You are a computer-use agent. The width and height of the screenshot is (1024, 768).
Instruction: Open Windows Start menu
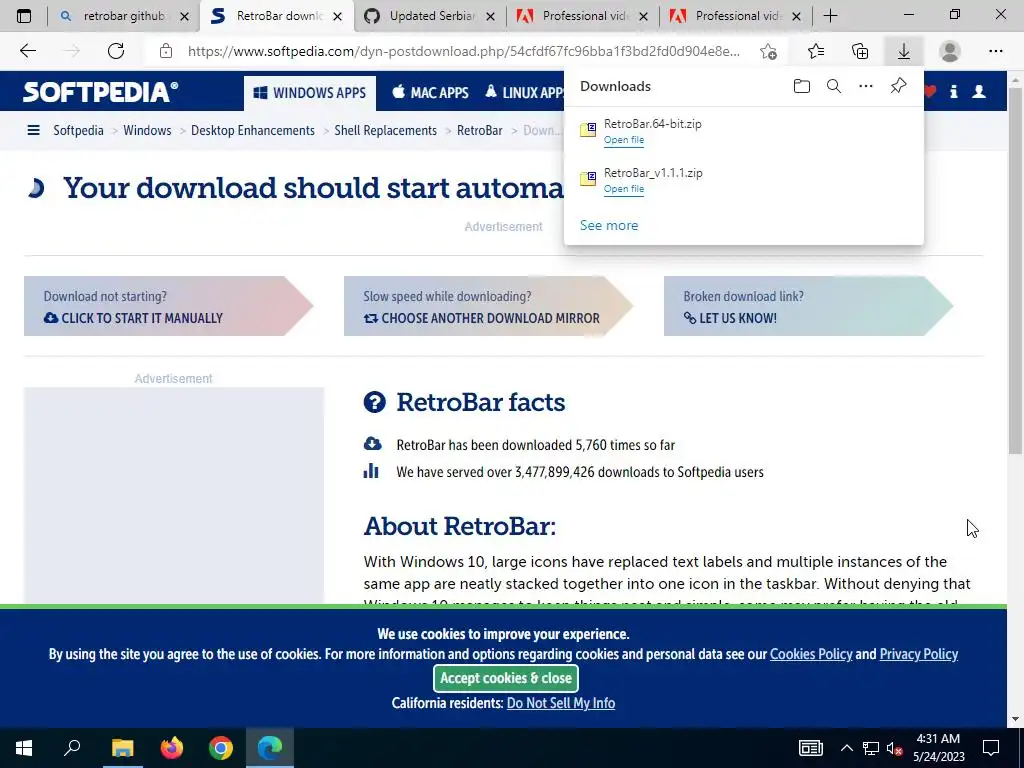pyautogui.click(x=24, y=748)
